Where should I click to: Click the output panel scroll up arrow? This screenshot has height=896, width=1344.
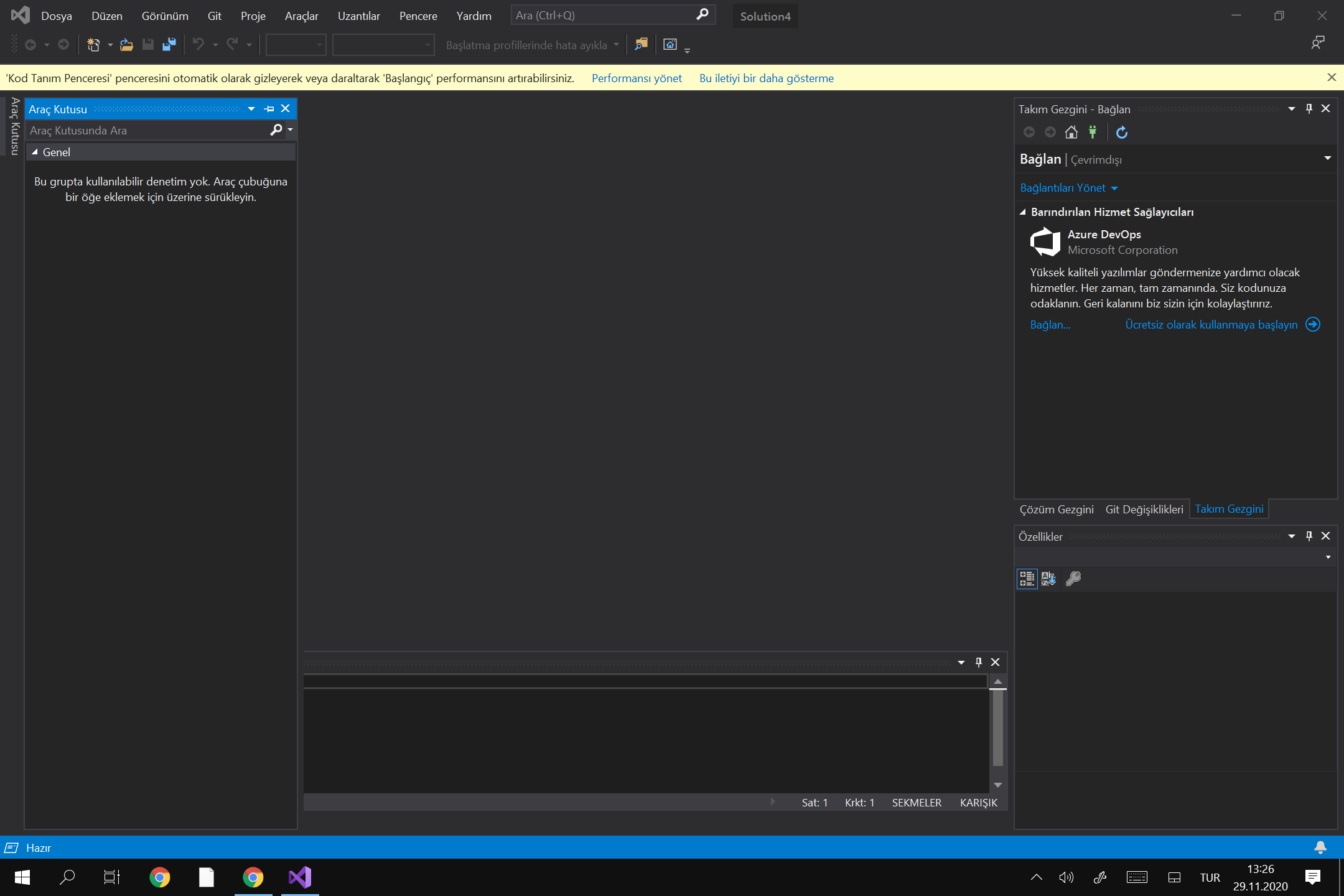click(x=998, y=682)
